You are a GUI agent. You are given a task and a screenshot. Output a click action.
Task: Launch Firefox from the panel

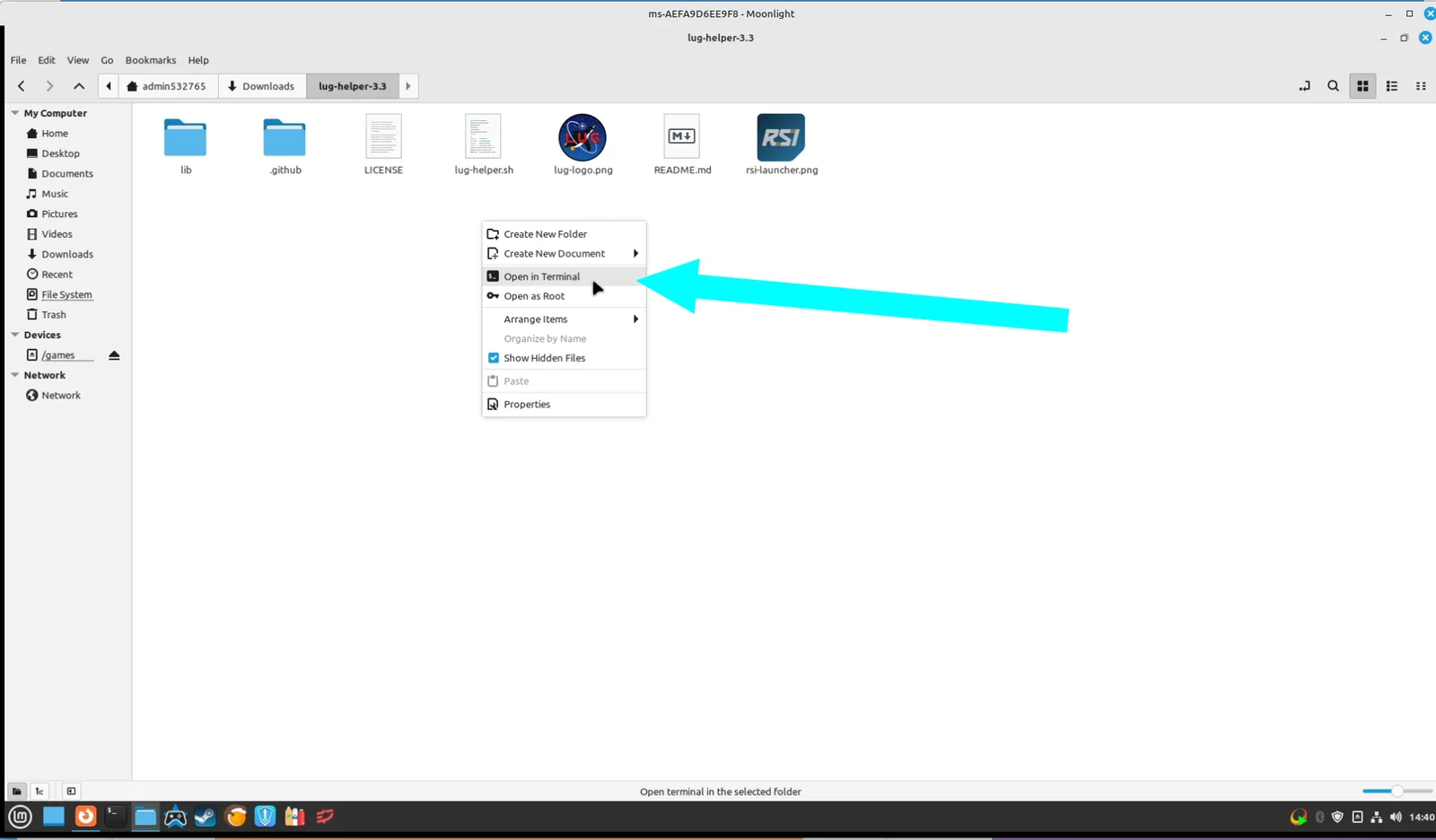85,817
